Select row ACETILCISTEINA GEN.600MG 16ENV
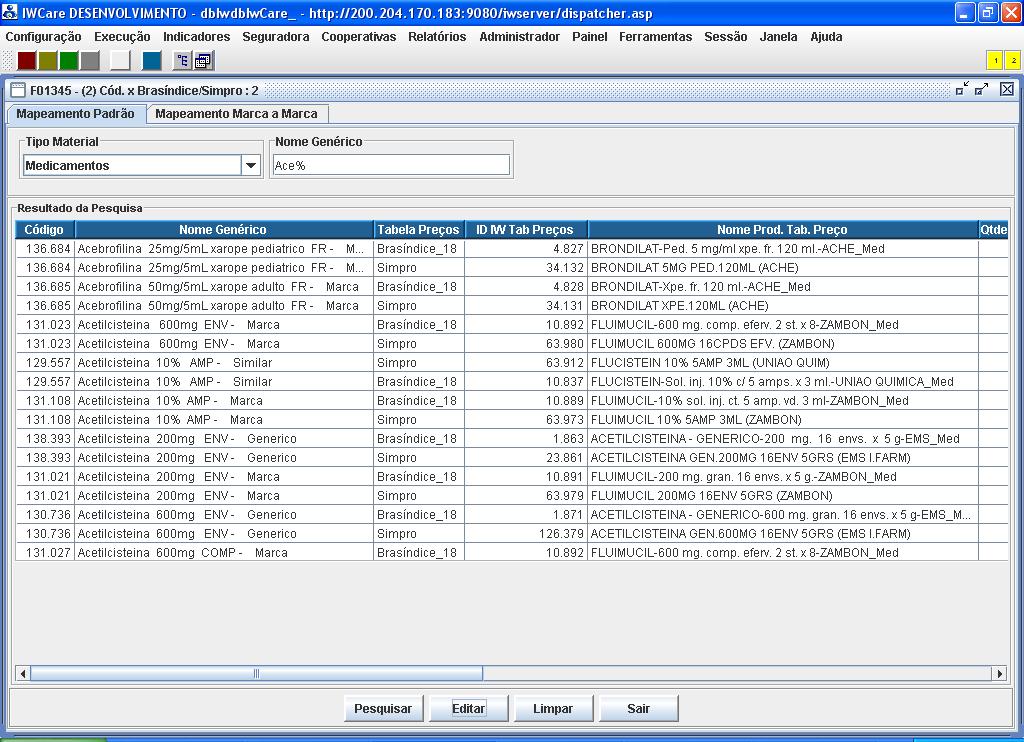The image size is (1024, 742). pos(511,534)
